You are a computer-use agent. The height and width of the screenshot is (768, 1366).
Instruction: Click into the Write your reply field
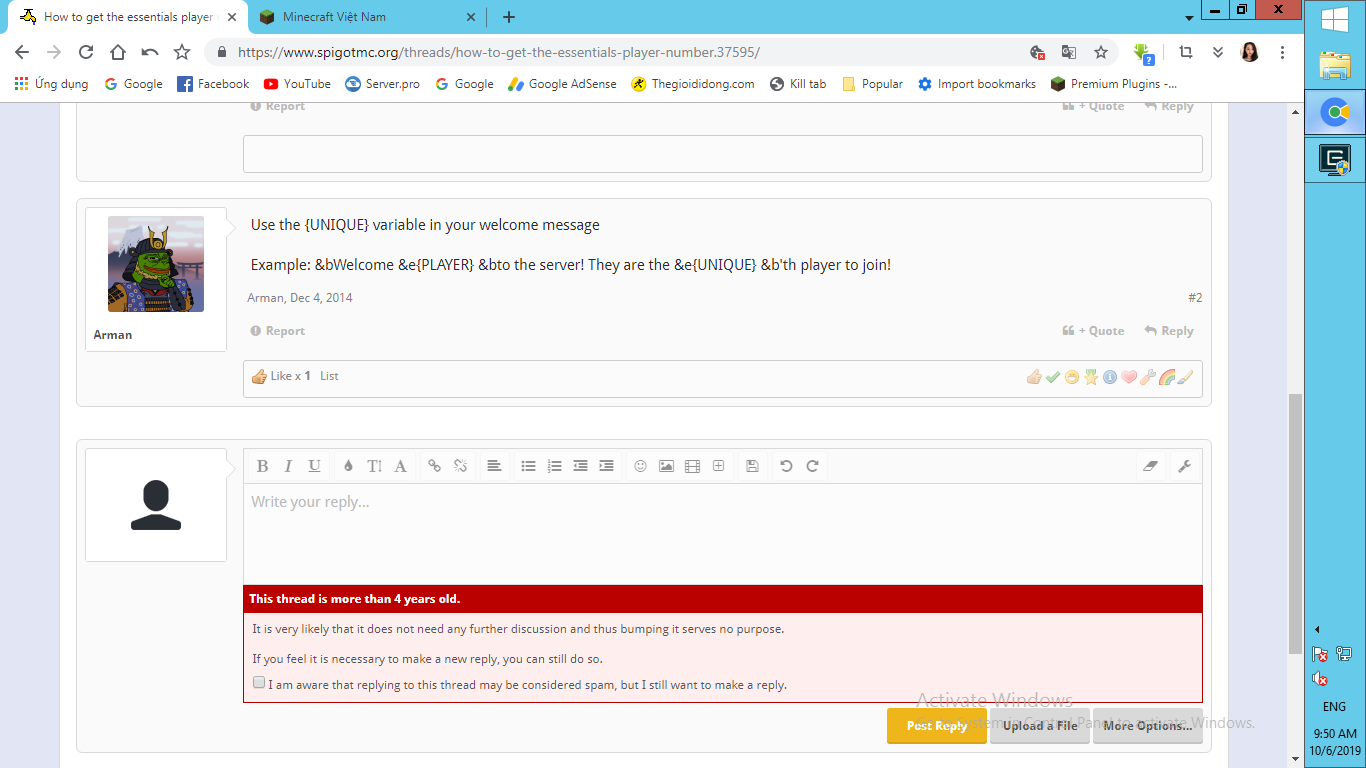(x=723, y=534)
